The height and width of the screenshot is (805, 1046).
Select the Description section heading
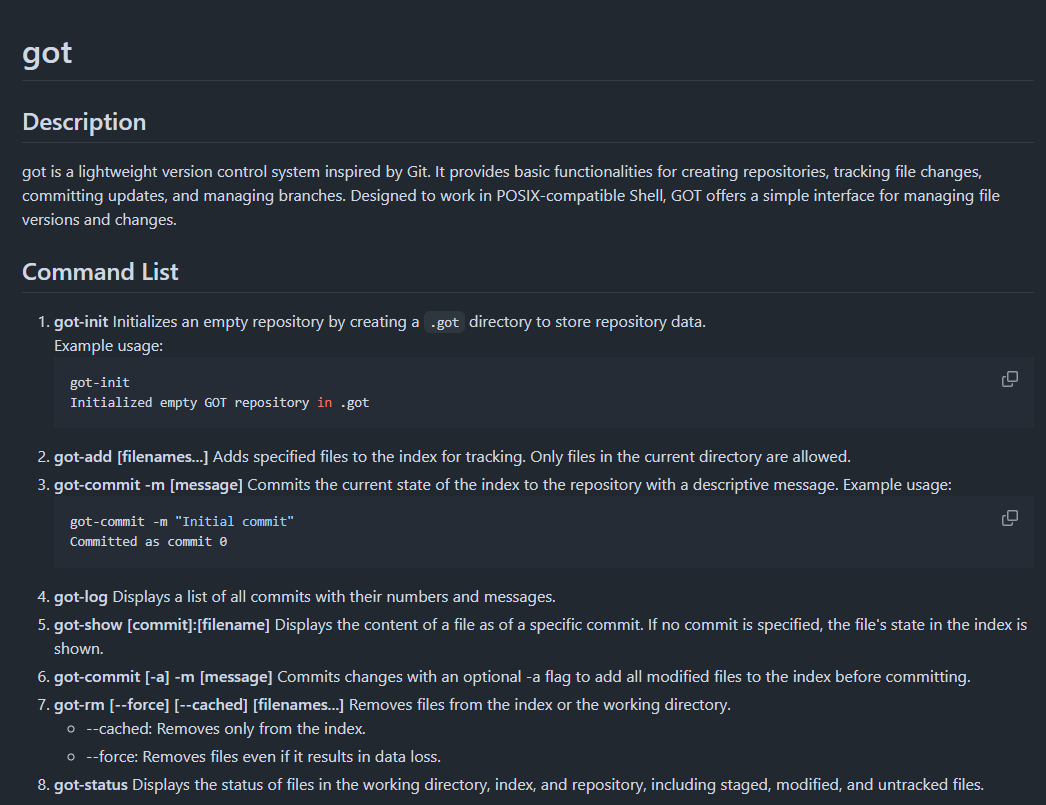click(84, 122)
